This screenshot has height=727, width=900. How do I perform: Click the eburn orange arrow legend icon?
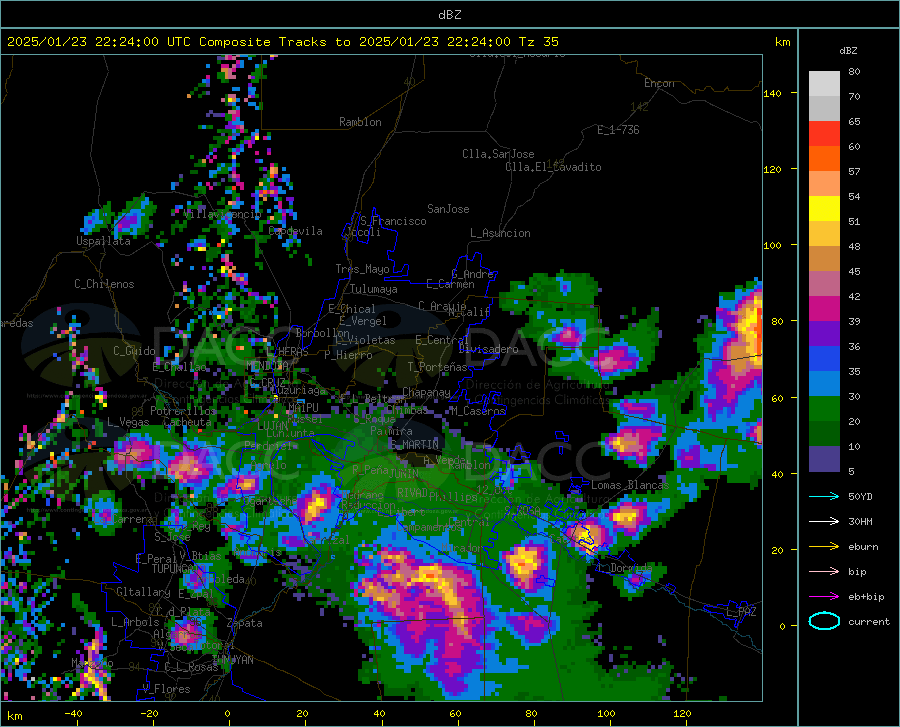coord(824,546)
